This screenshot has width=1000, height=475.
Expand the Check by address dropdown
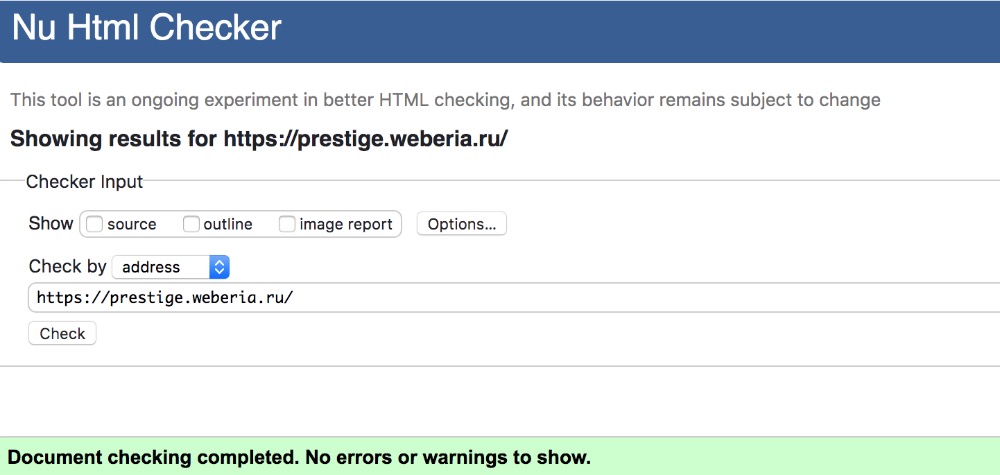170,267
